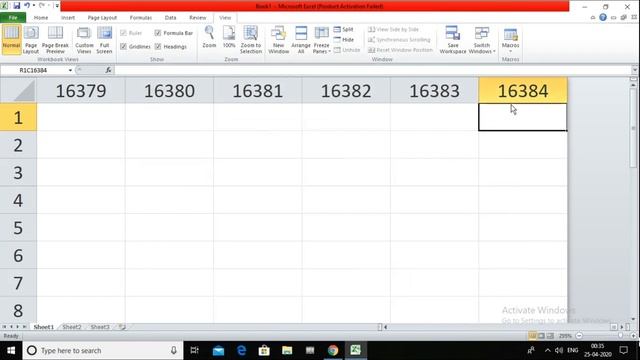
Task: Open a New Window
Action: click(278, 39)
